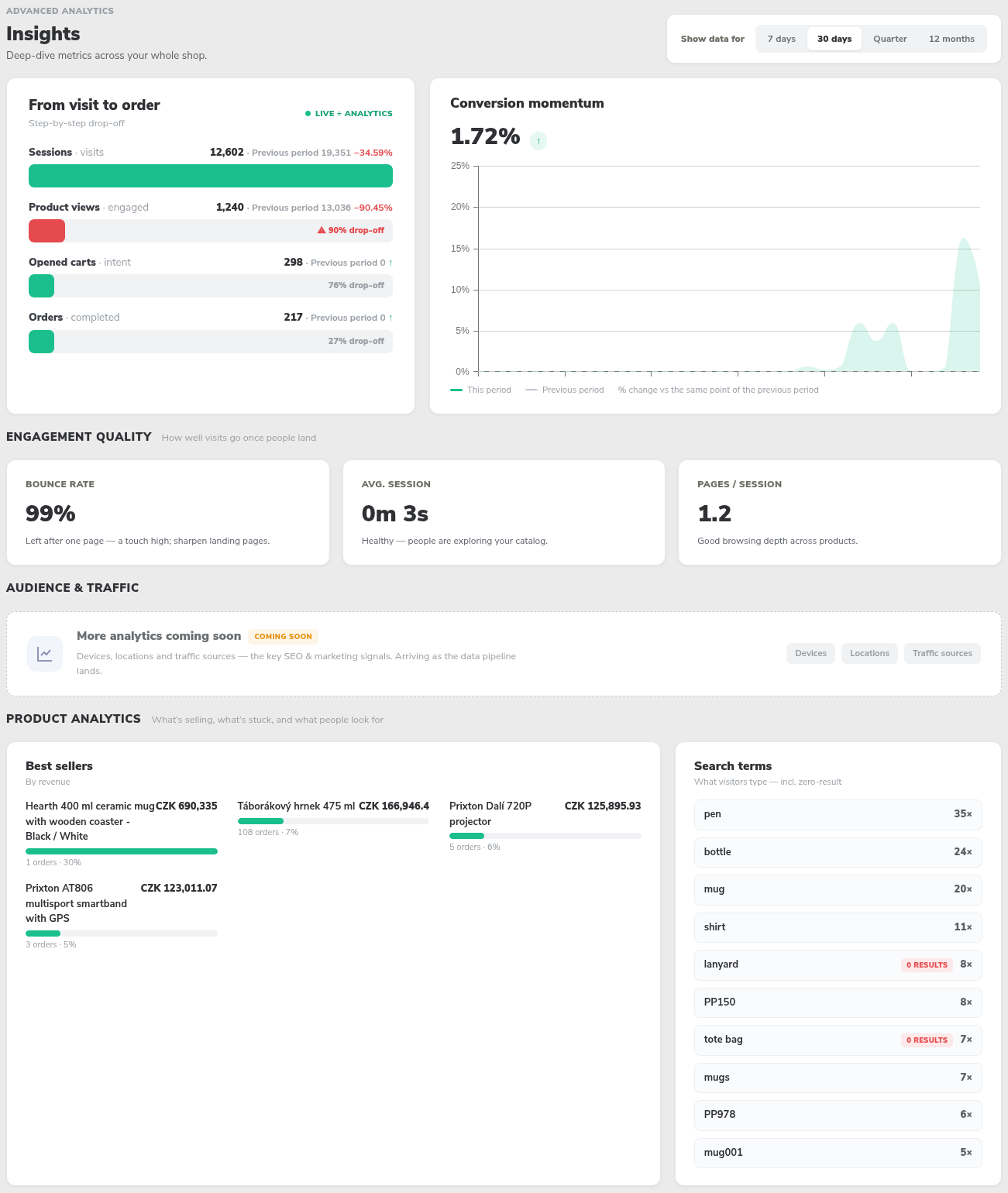Select the 'mug' search term row
Viewport: 1008px width, 1193px height.
(838, 889)
